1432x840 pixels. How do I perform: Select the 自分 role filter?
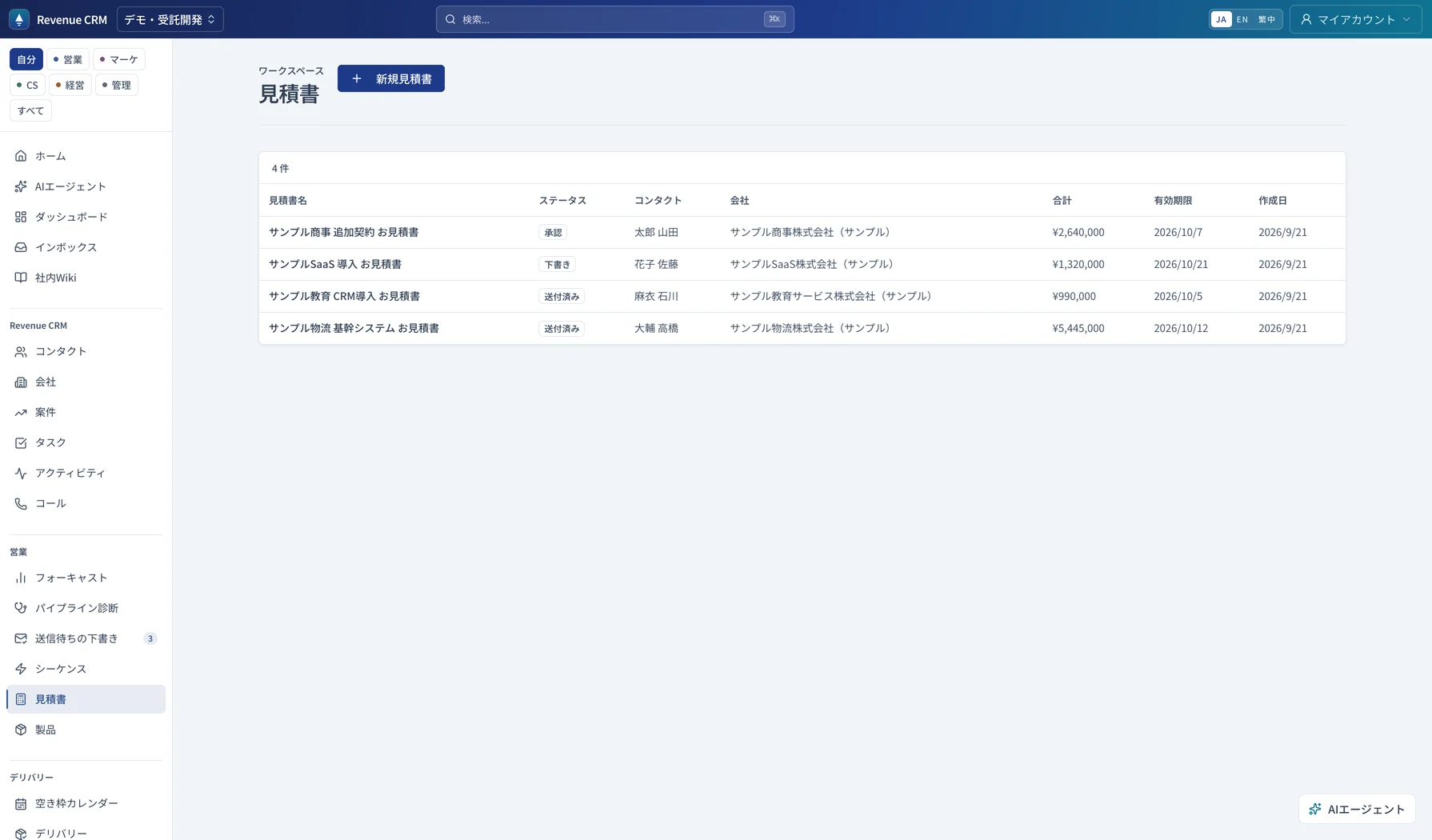point(26,59)
